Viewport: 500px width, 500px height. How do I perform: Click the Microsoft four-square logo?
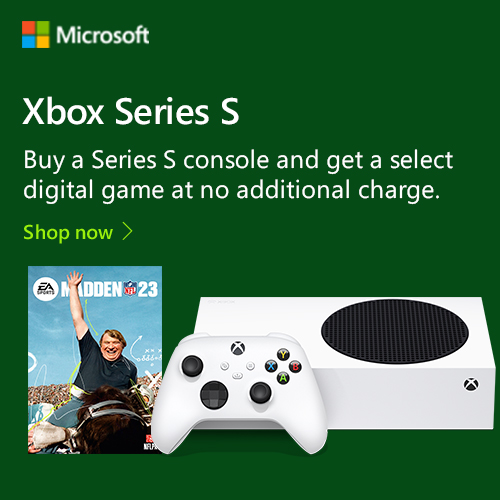36,35
